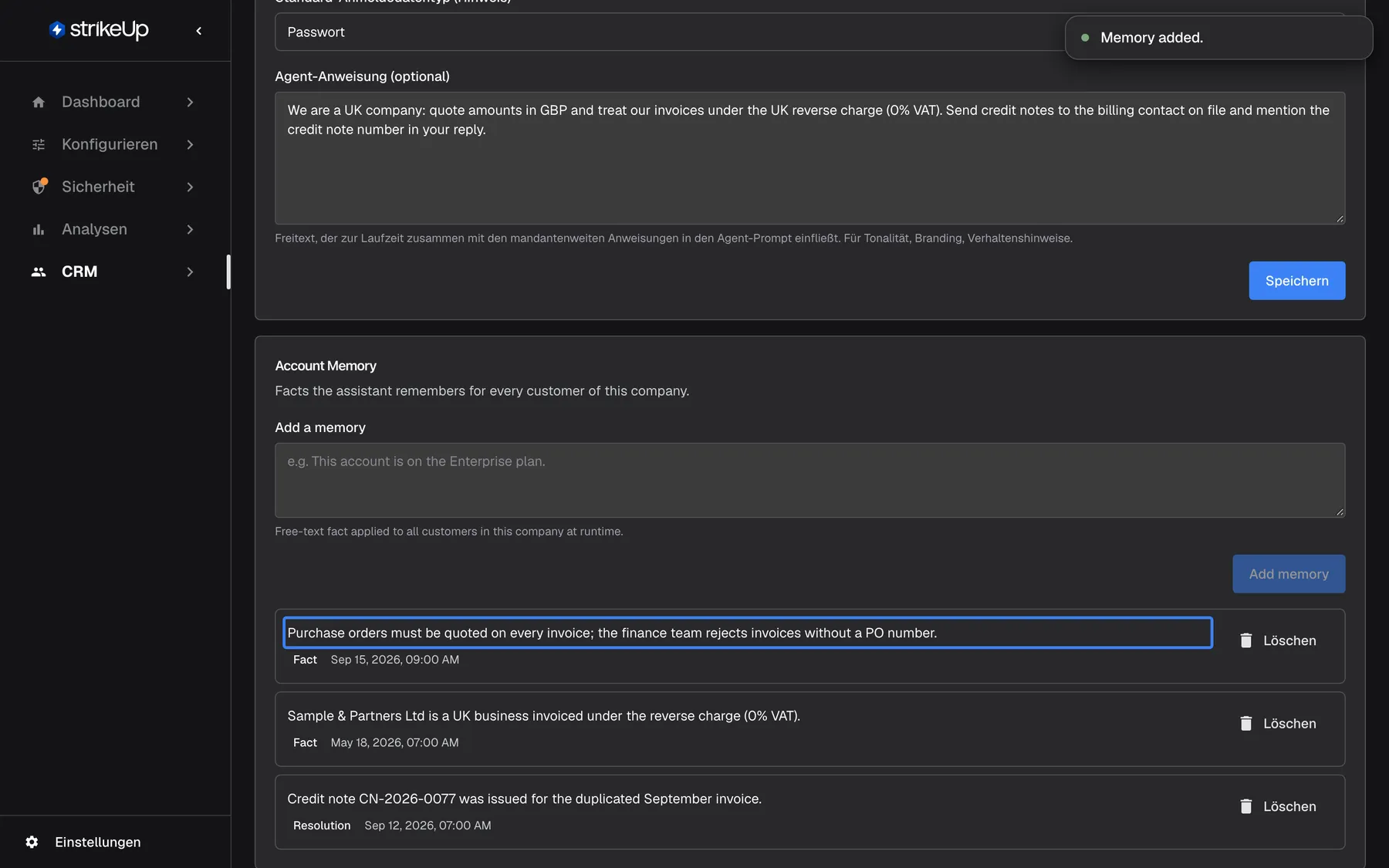Screen dimensions: 1389x868
Task: Focus the Add a memory text area
Action: 809,480
